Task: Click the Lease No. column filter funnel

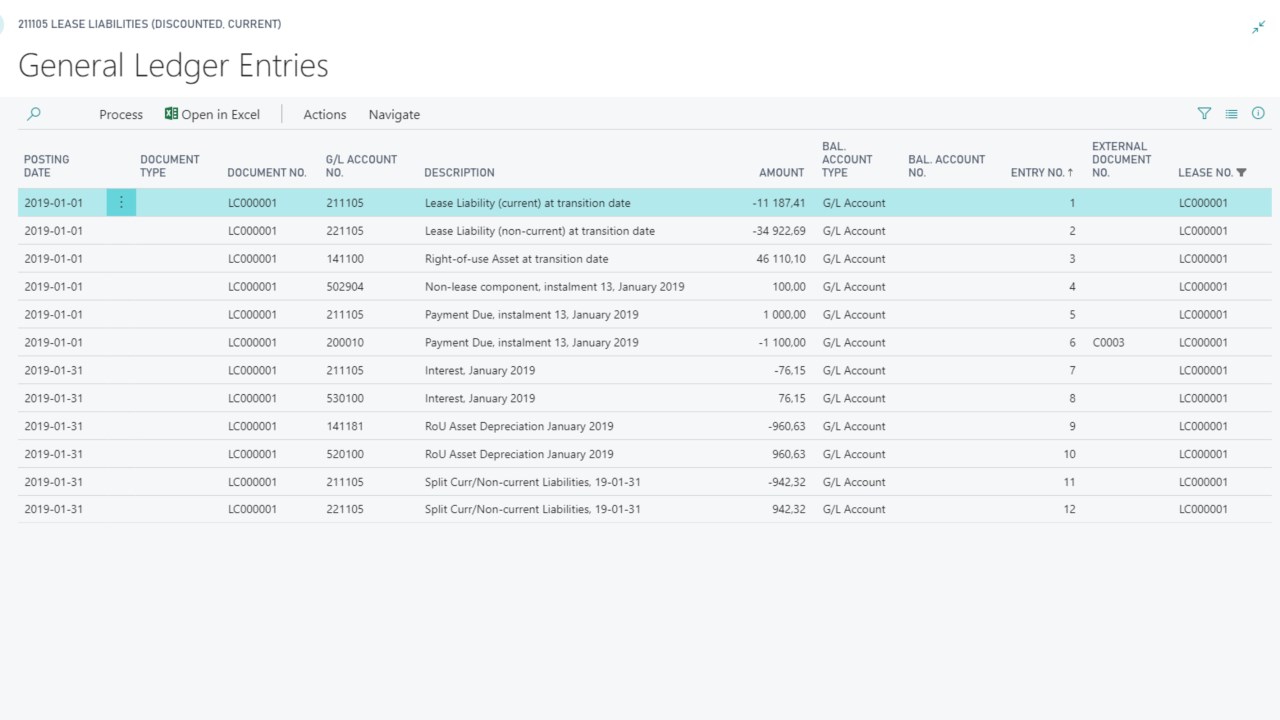Action: [x=1242, y=173]
